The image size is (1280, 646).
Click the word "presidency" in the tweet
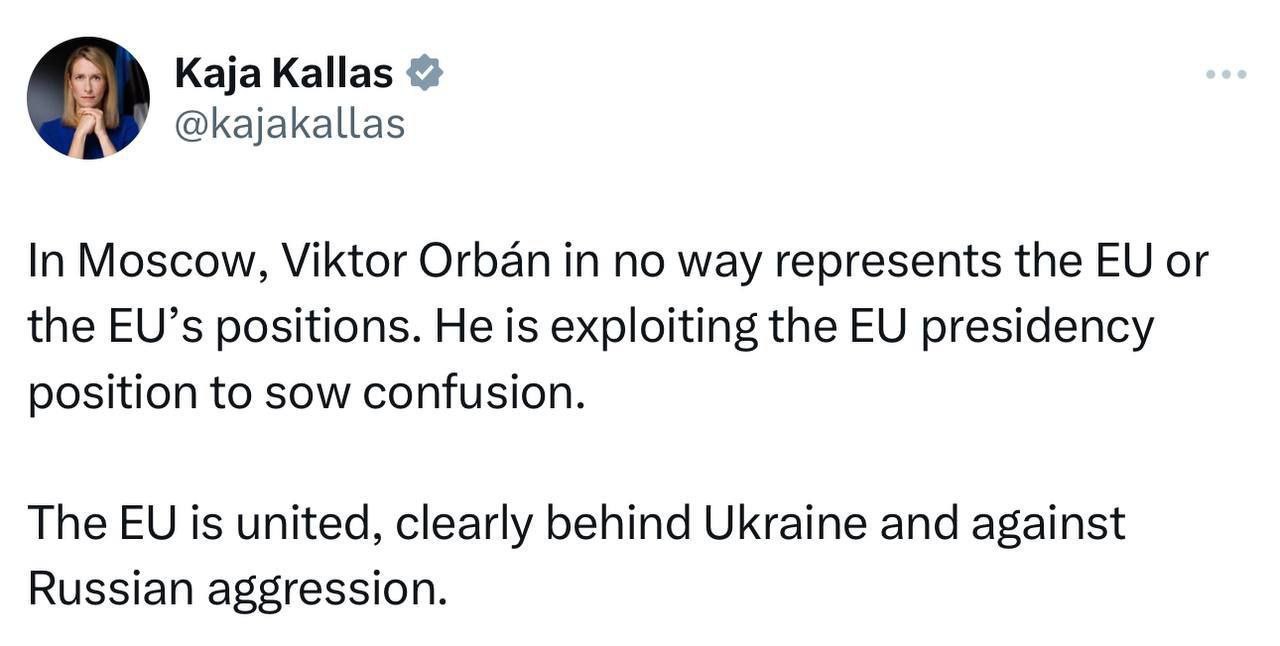[1037, 328]
